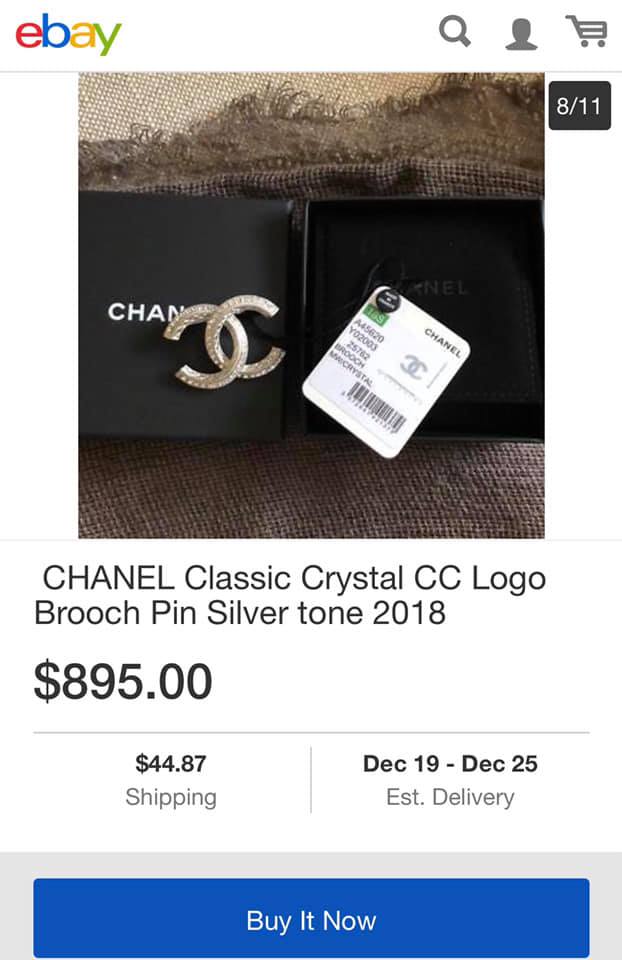Tap the Dec 19 - Dec 25 dates
This screenshot has width=622, height=960.
coord(450,763)
